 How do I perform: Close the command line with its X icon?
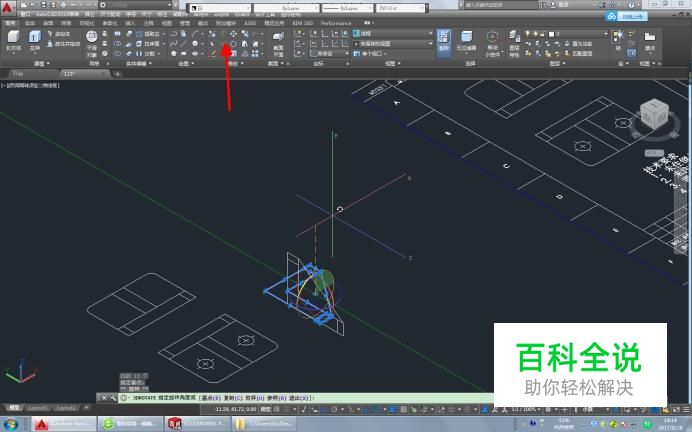(104, 398)
